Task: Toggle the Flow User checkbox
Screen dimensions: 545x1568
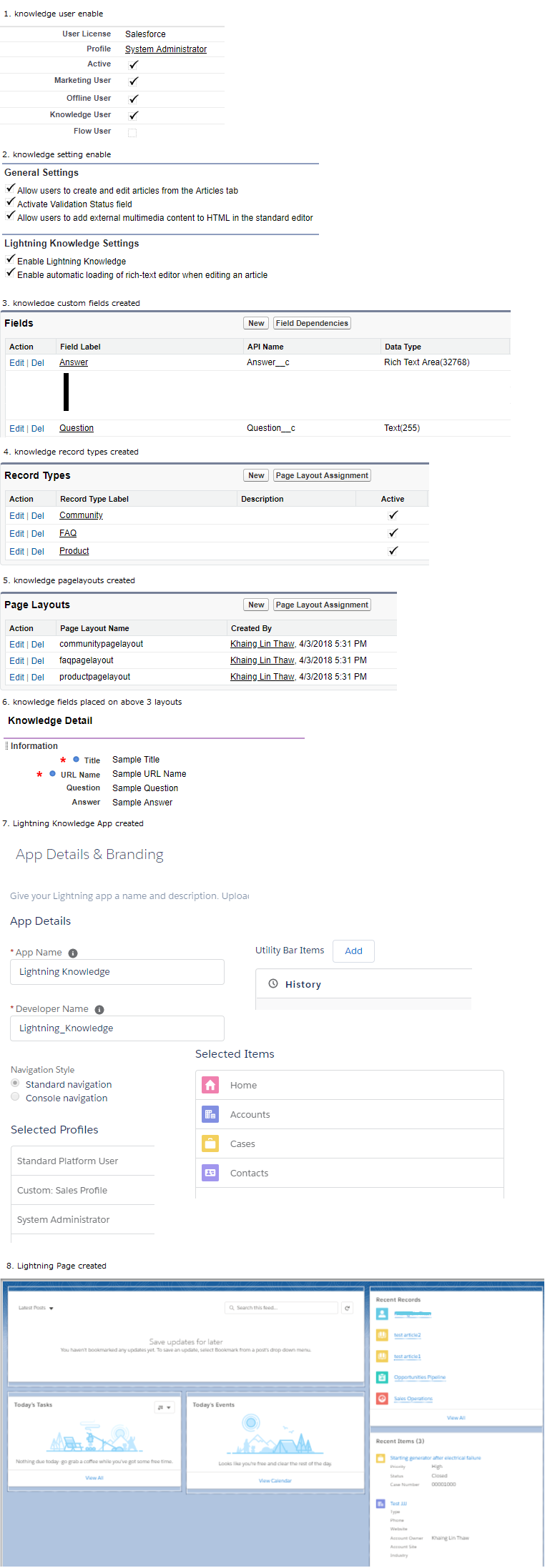Action: pyautogui.click(x=132, y=132)
